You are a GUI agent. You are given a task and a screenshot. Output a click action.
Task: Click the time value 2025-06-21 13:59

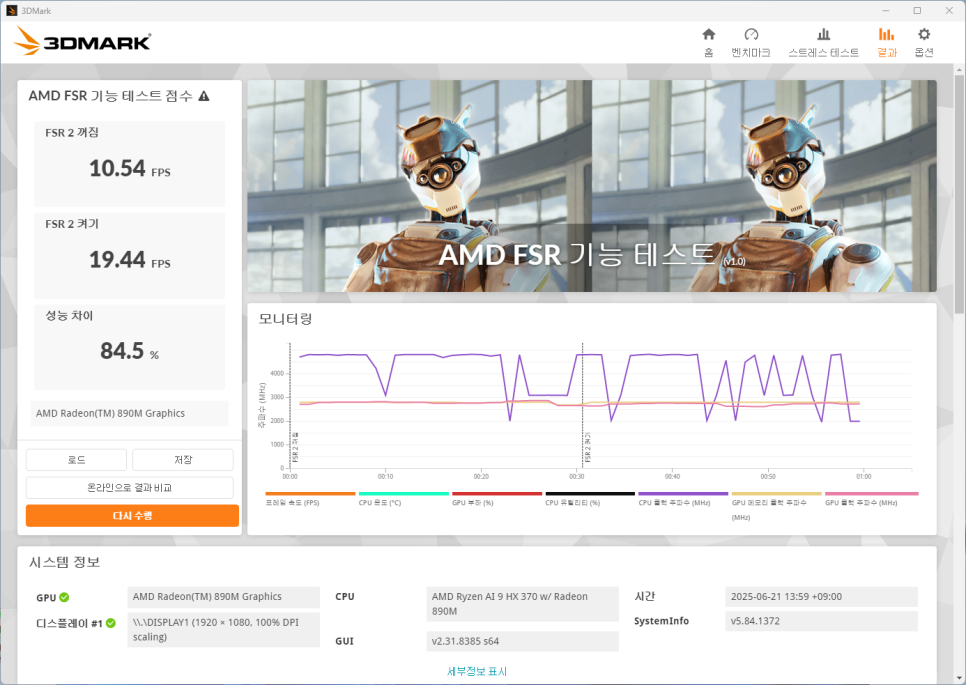[x=821, y=597]
